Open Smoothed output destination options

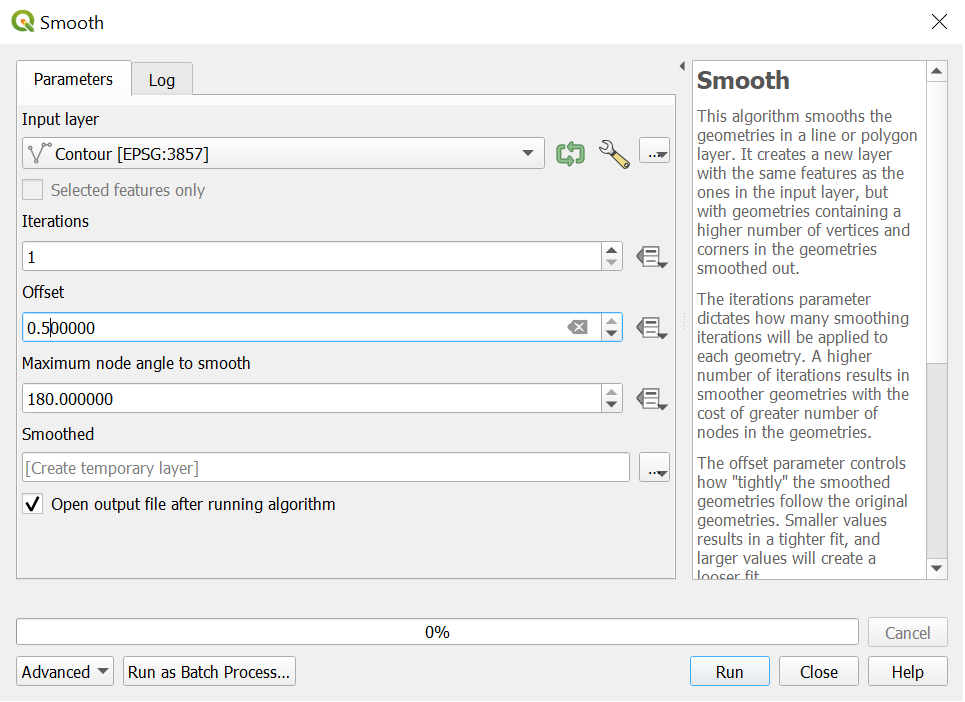654,468
